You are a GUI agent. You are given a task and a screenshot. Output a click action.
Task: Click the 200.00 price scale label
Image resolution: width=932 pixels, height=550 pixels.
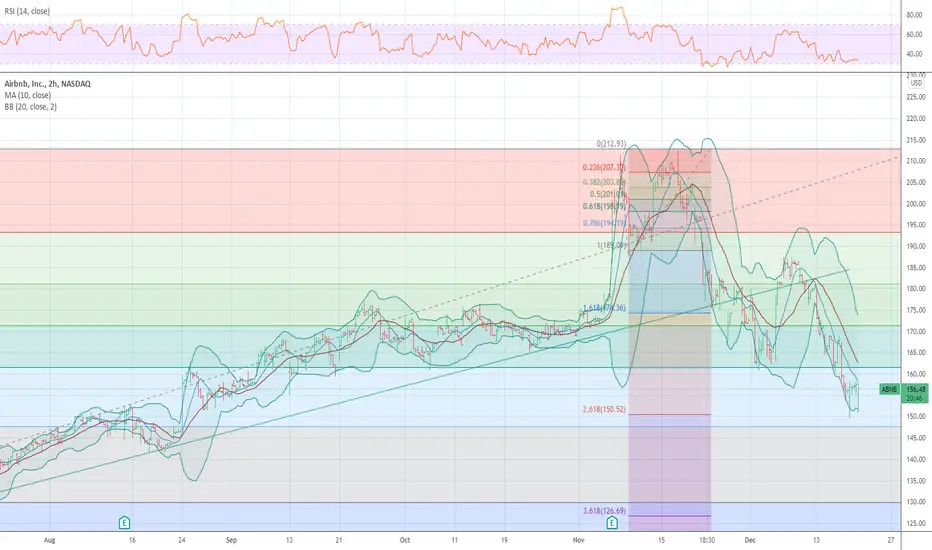coord(915,203)
